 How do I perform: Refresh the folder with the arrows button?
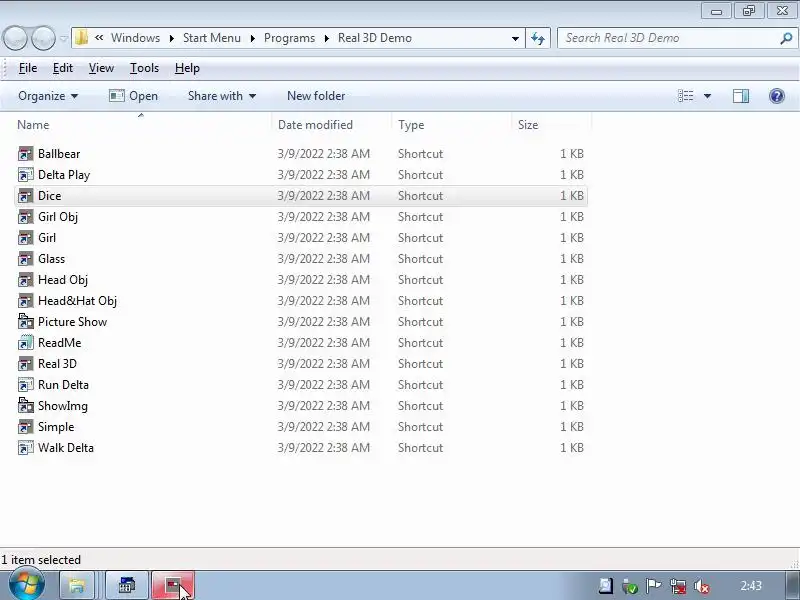tap(538, 38)
